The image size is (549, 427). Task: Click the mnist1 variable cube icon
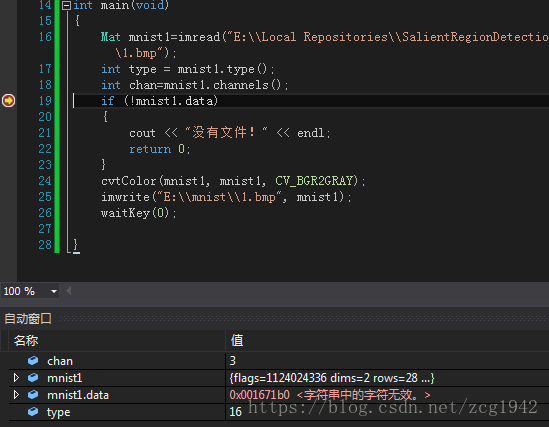[33, 378]
